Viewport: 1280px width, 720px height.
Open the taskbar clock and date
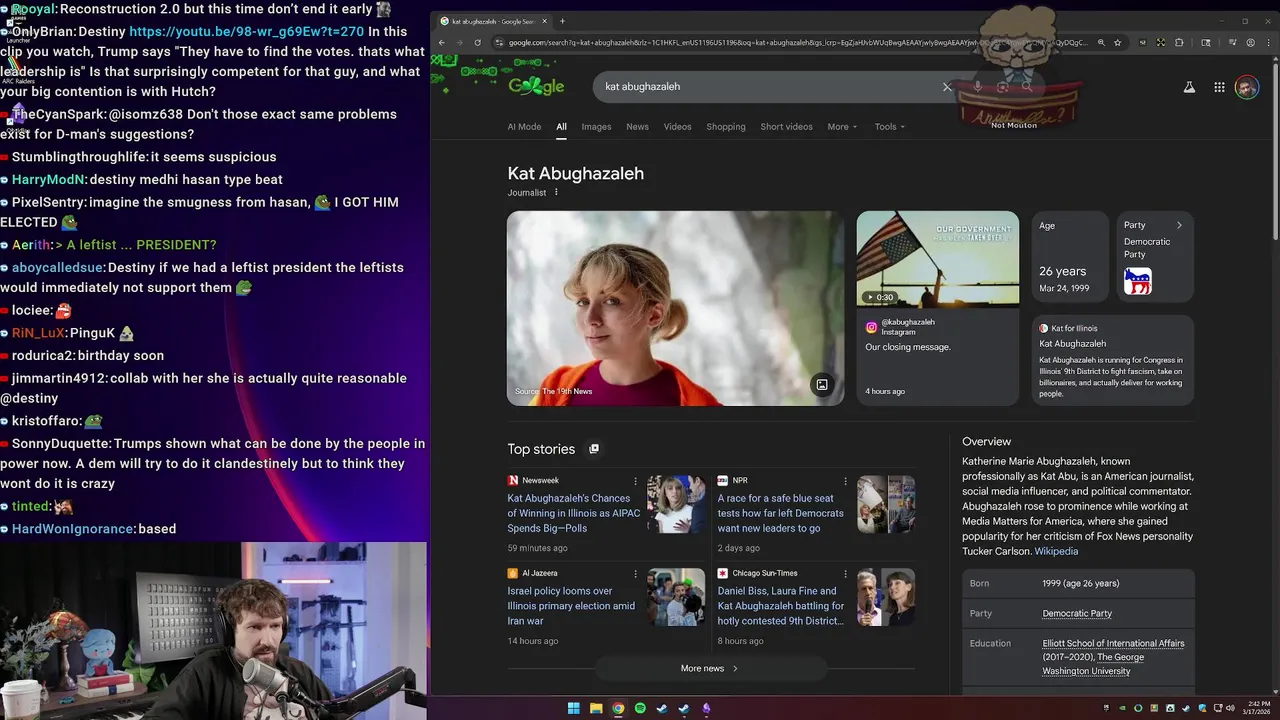point(1255,708)
